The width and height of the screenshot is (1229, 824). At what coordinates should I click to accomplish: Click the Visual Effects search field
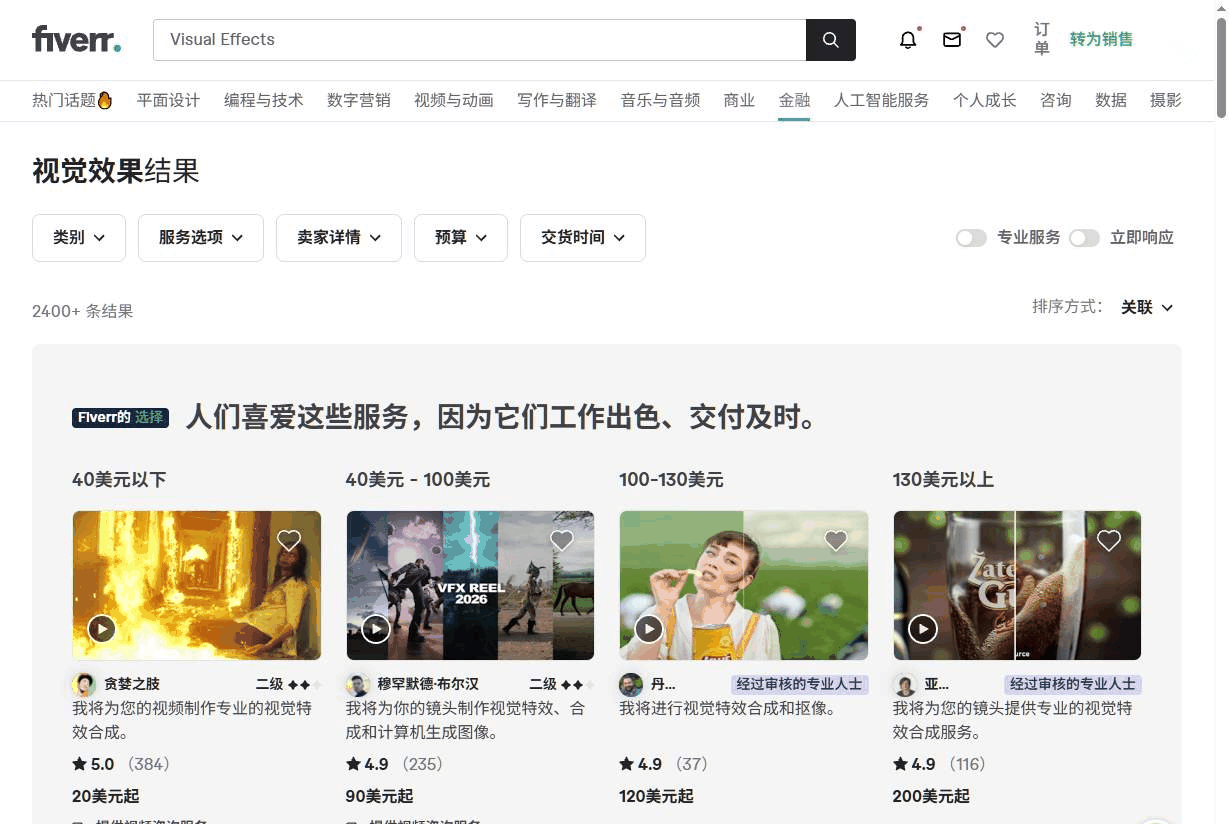(x=480, y=40)
